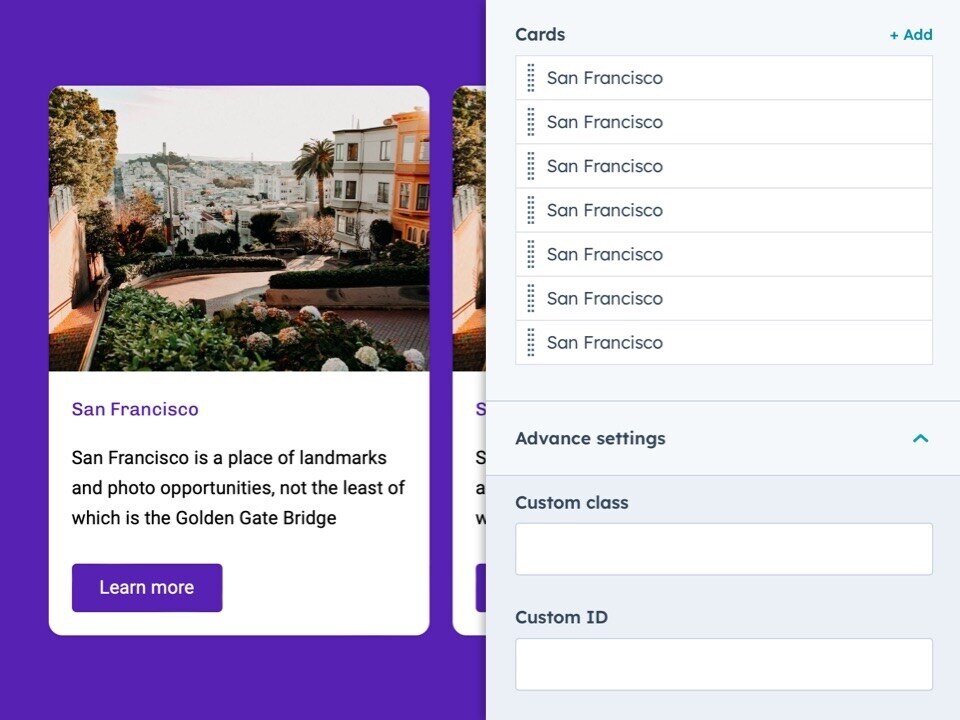This screenshot has width=960, height=720.
Task: Click the partially visible second card image
Action: tap(469, 229)
